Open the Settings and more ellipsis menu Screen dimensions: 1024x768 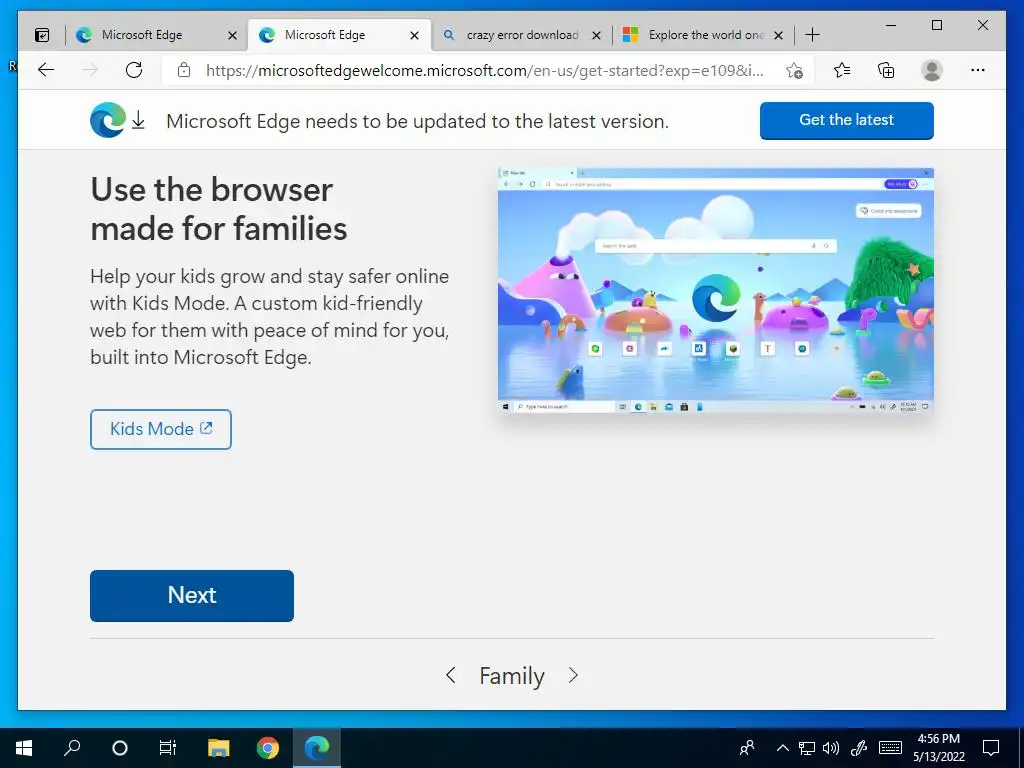[978, 70]
